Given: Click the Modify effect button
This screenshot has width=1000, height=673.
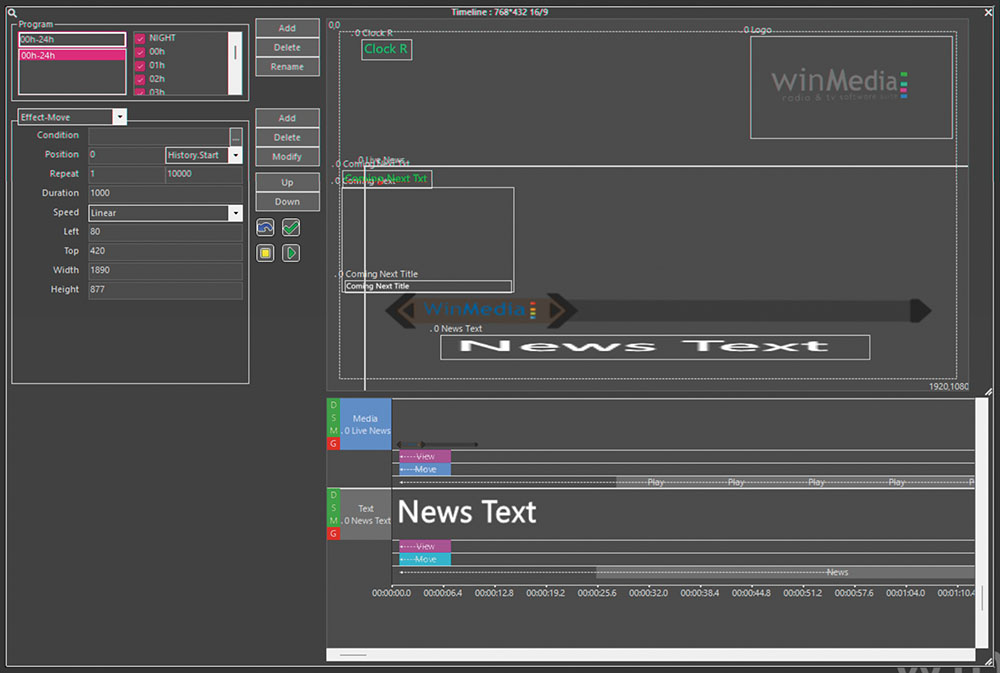Looking at the screenshot, I should (287, 157).
